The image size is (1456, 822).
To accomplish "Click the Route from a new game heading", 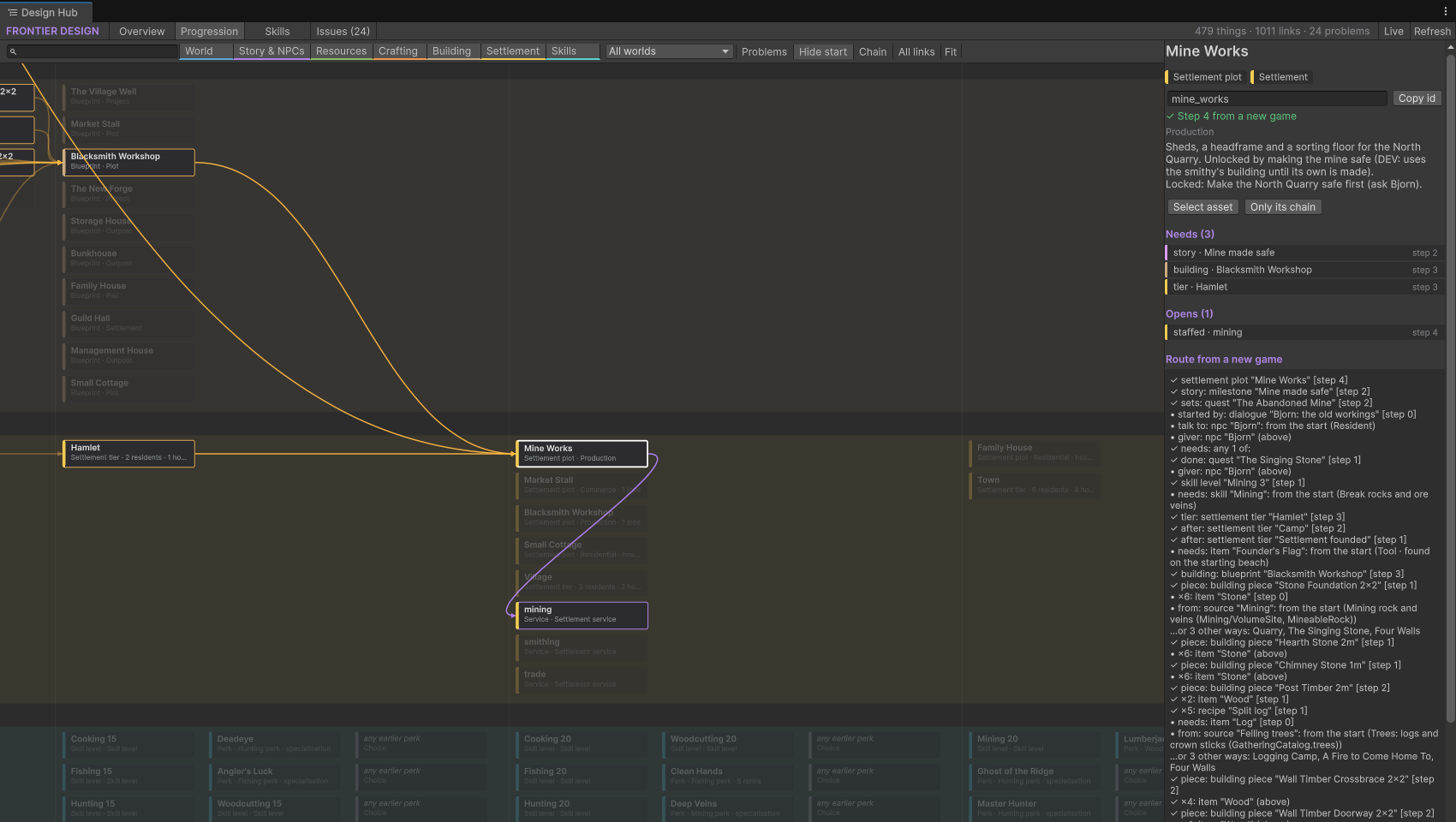I will [x=1224, y=360].
